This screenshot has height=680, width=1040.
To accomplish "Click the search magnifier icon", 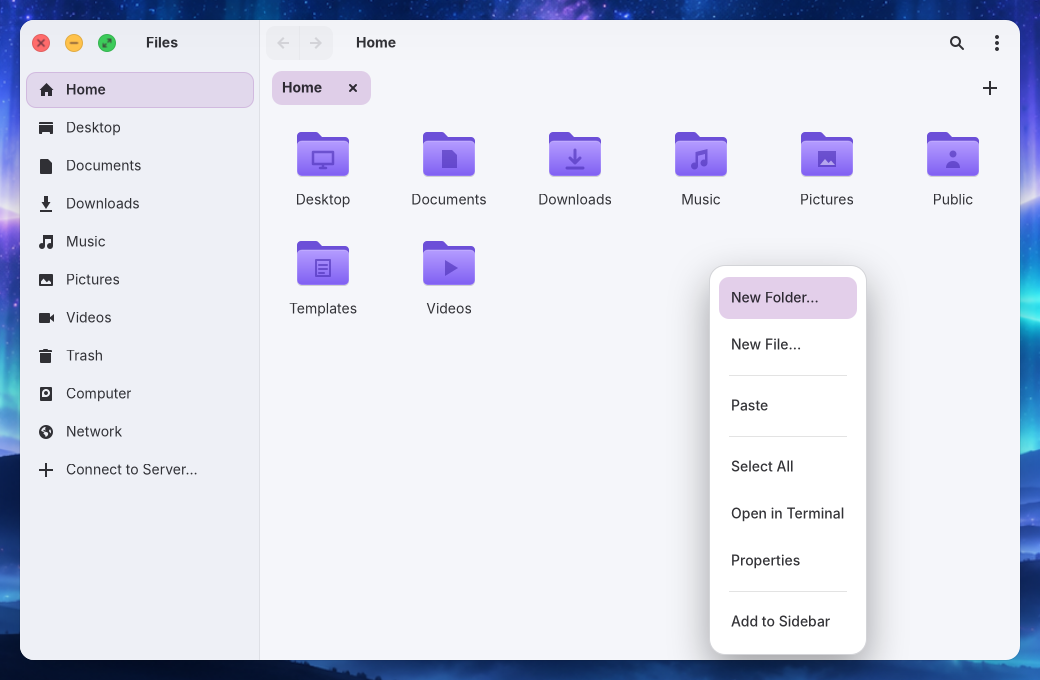I will point(956,43).
